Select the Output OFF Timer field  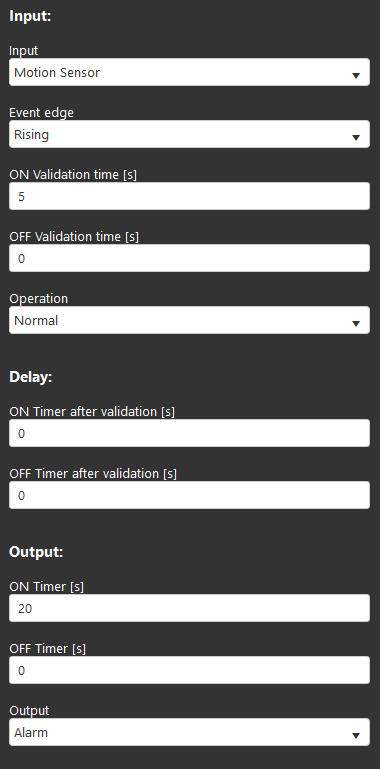coord(189,670)
